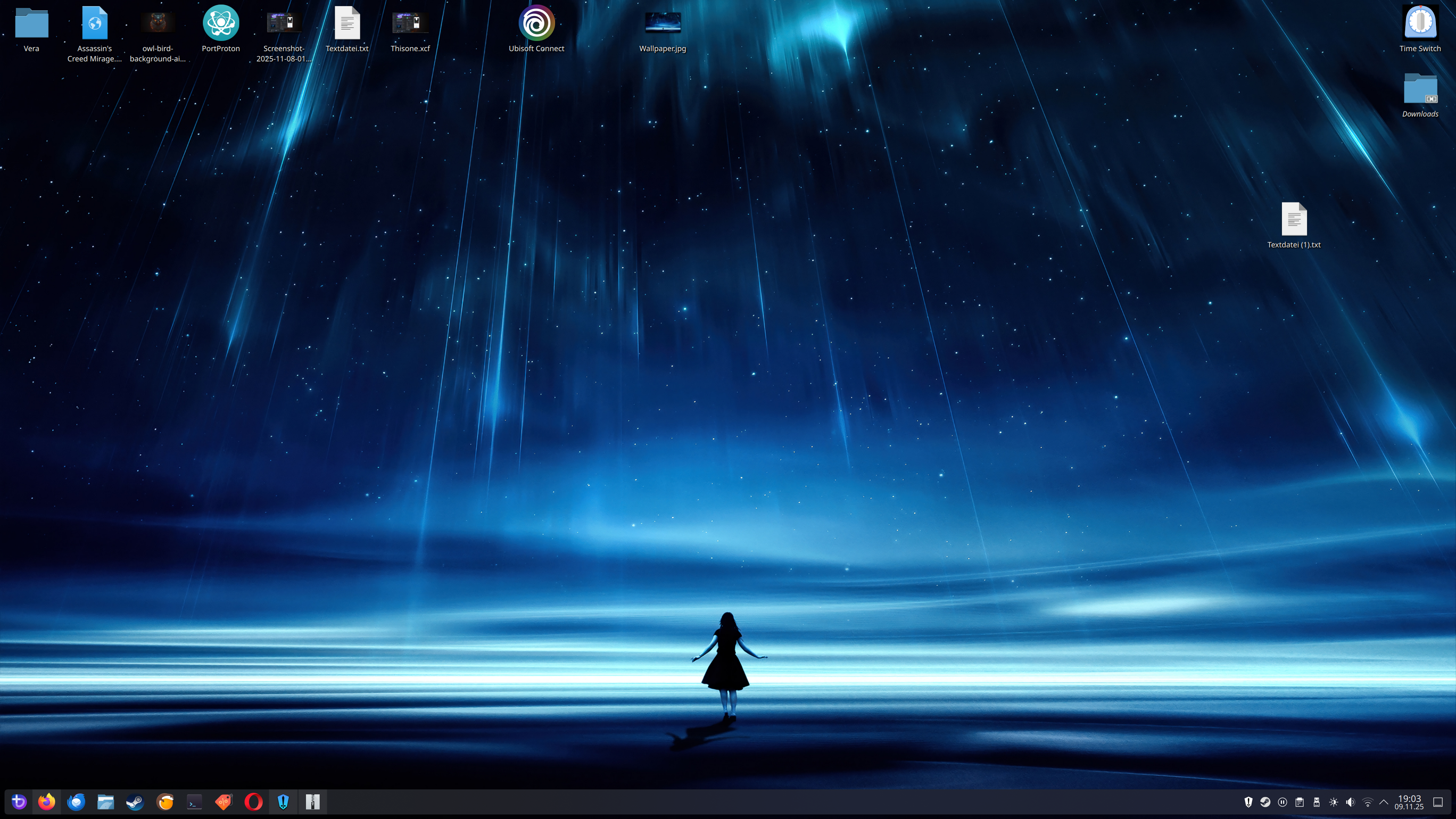Click the media pause icon in tray

1282,802
